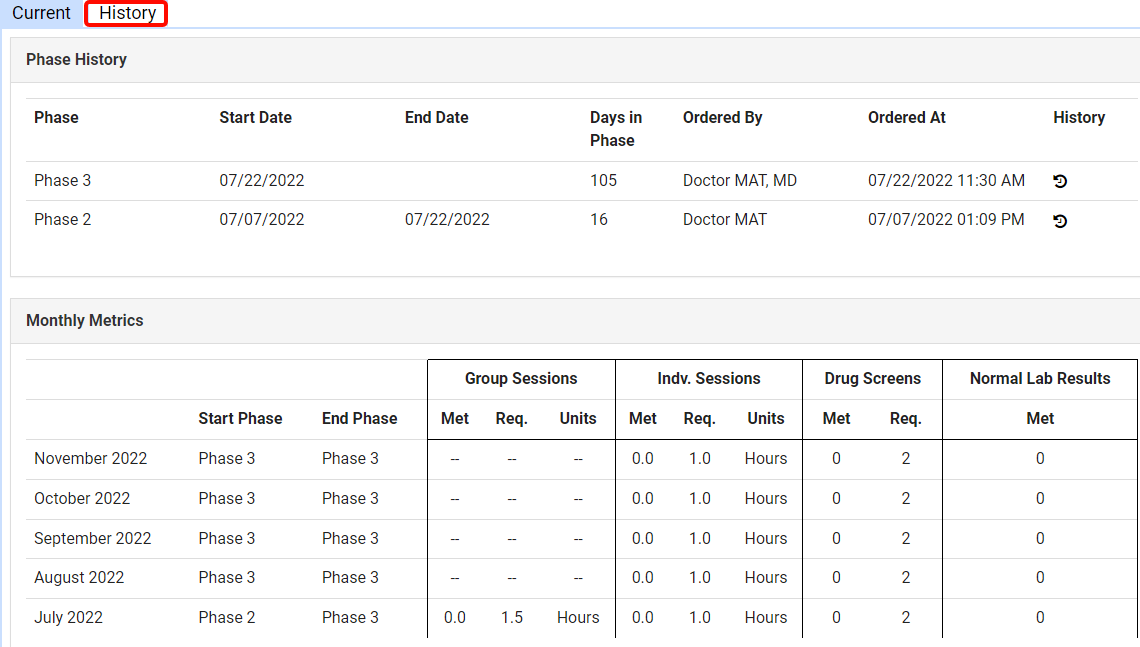This screenshot has width=1140, height=647.
Task: Open the history icon for Phase 2
Action: pyautogui.click(x=1060, y=220)
